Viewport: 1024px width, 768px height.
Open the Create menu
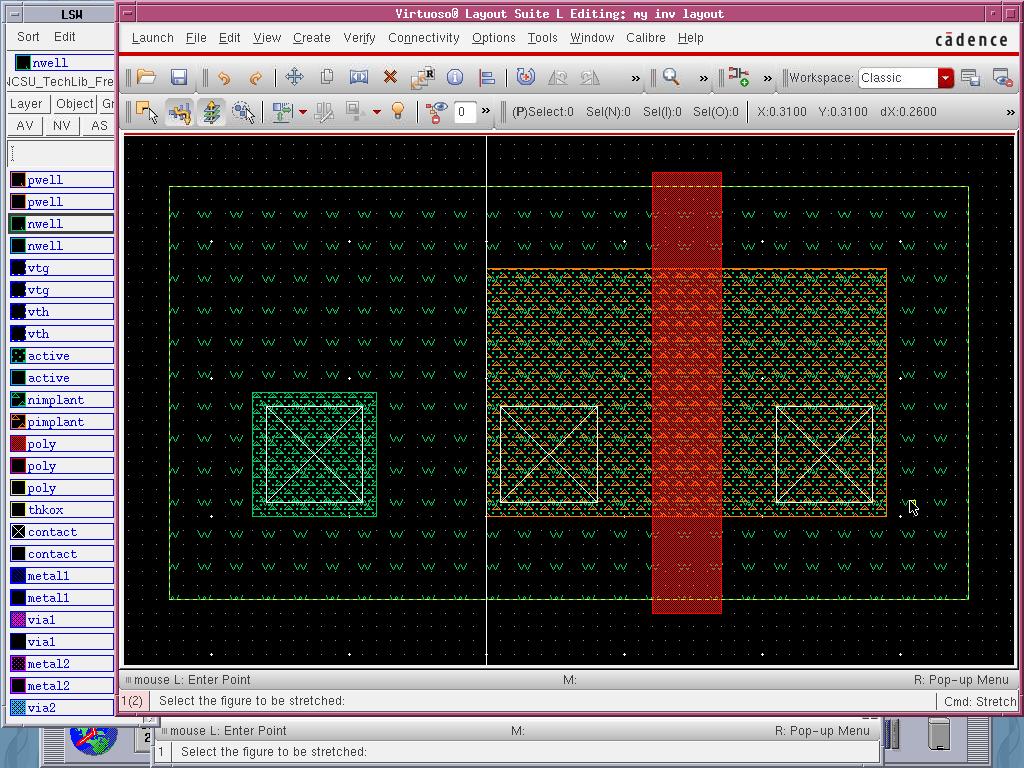tap(312, 38)
